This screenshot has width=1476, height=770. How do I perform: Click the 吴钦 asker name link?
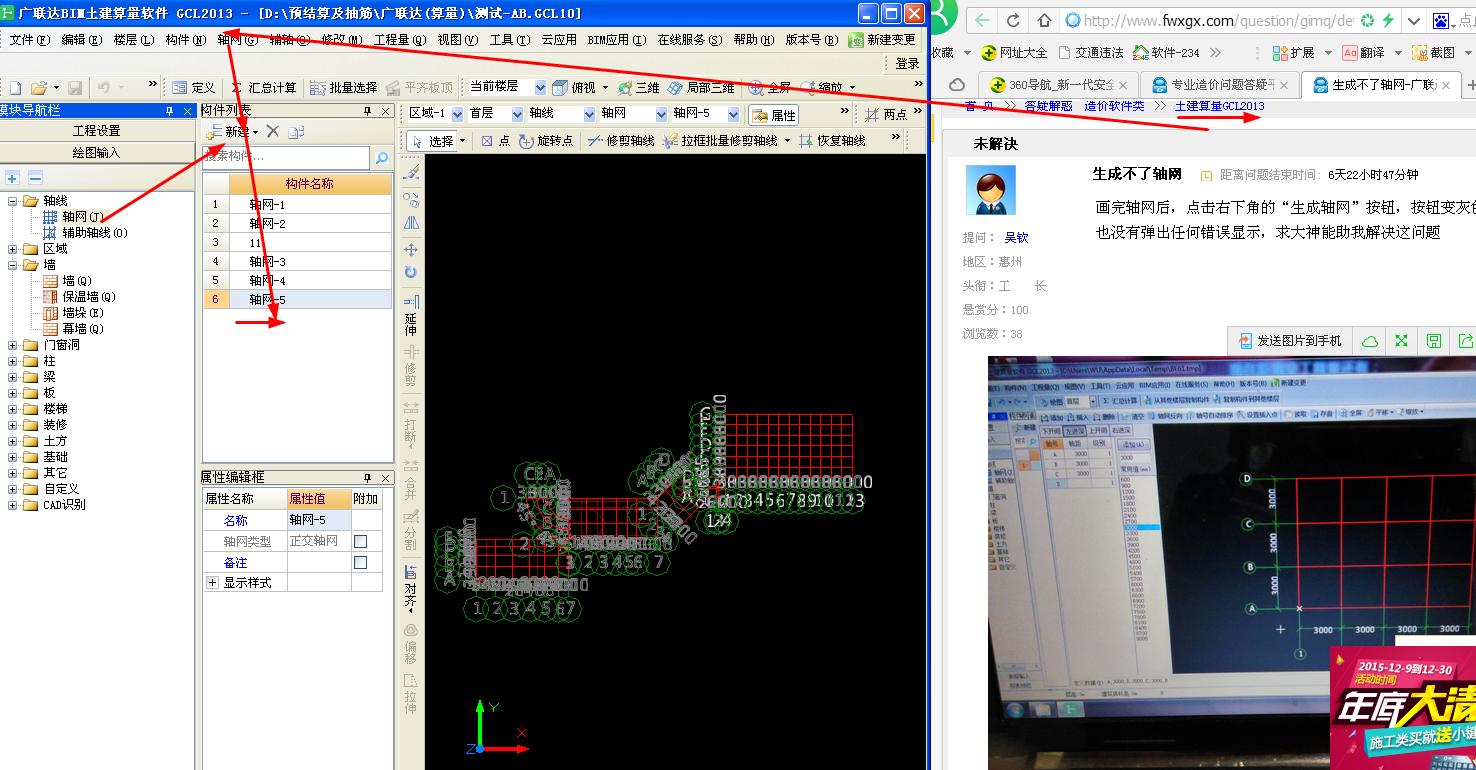click(1016, 238)
